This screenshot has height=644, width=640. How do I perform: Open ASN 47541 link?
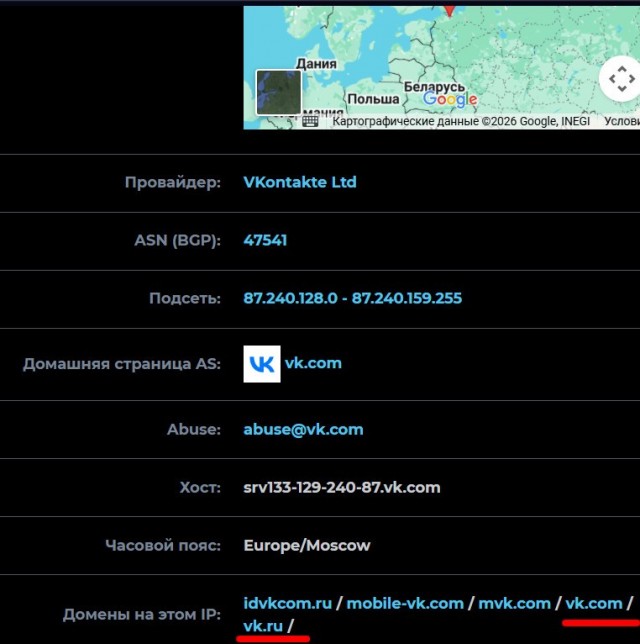coord(265,240)
